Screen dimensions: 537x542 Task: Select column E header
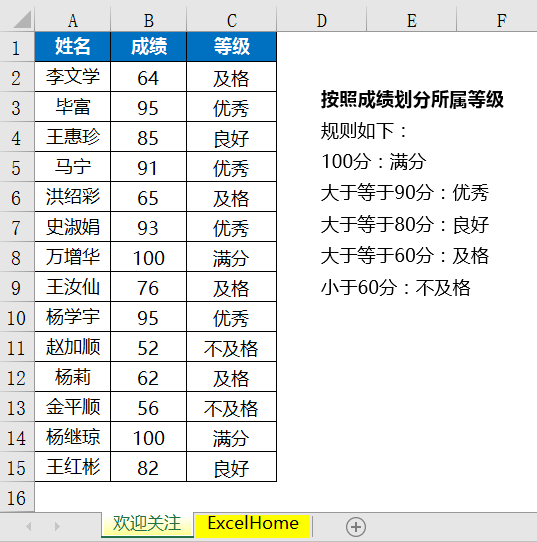(412, 20)
